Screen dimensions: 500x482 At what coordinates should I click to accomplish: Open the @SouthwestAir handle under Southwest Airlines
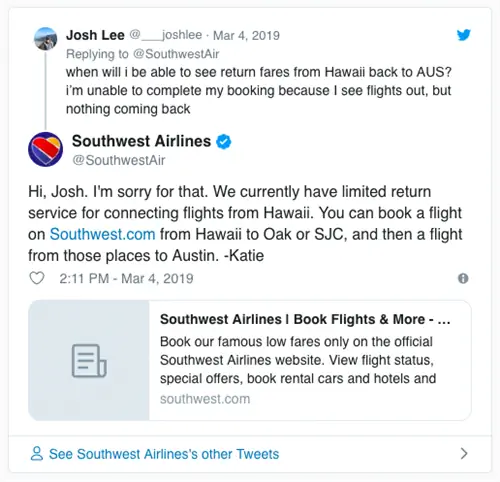(119, 160)
